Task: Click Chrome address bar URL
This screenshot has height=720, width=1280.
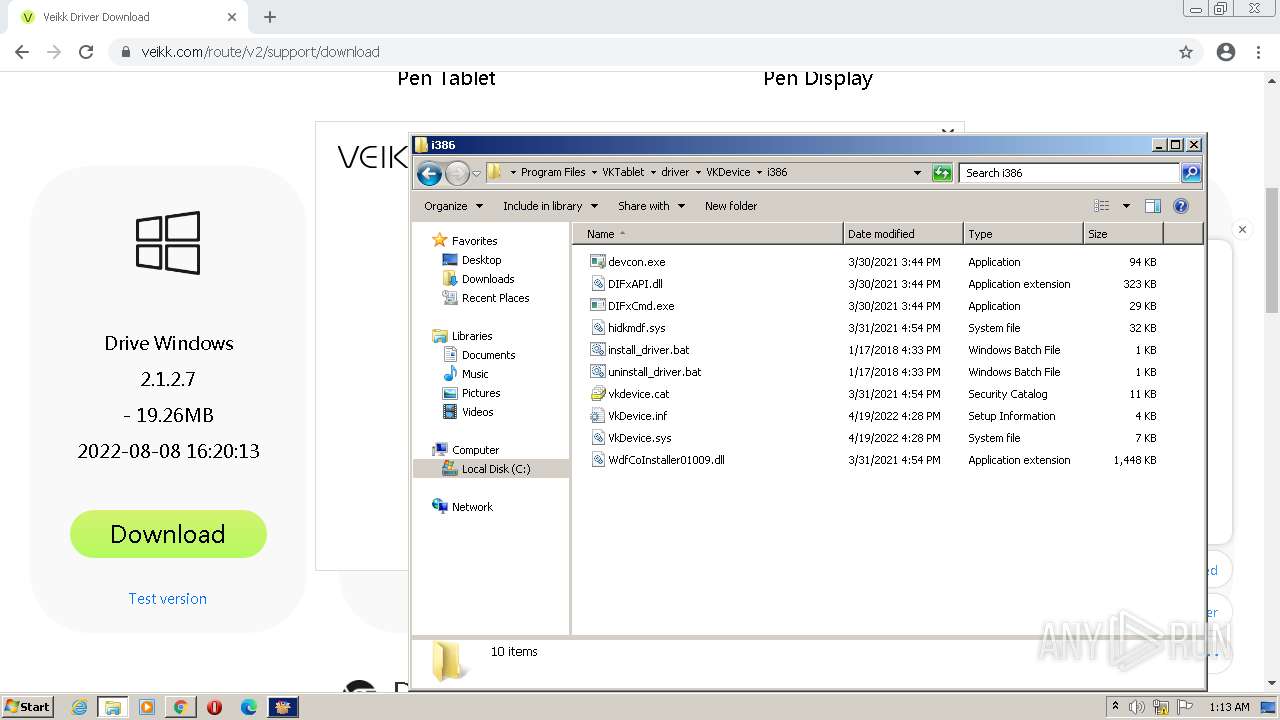Action: point(260,52)
